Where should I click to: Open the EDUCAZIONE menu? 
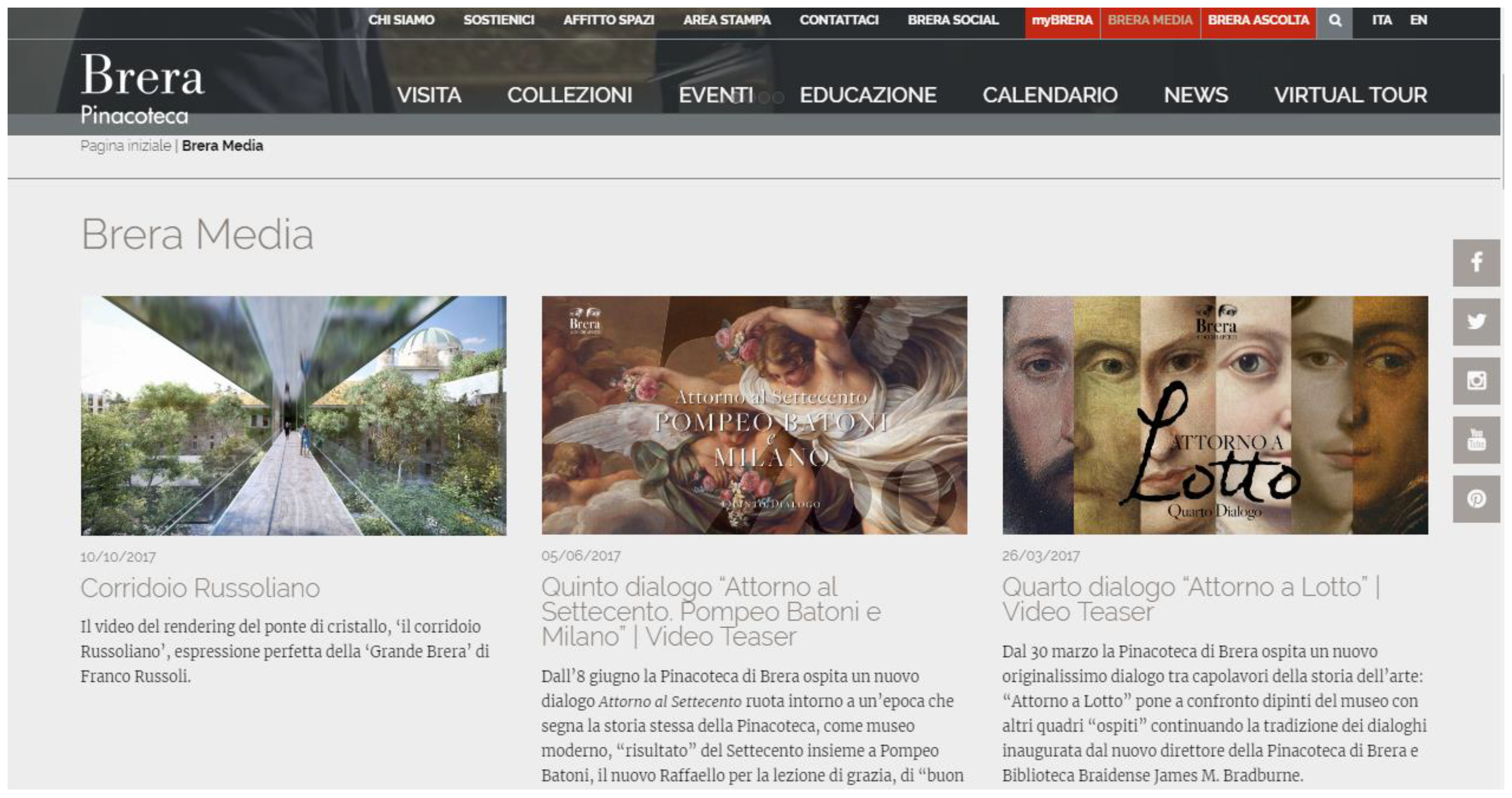(x=868, y=95)
